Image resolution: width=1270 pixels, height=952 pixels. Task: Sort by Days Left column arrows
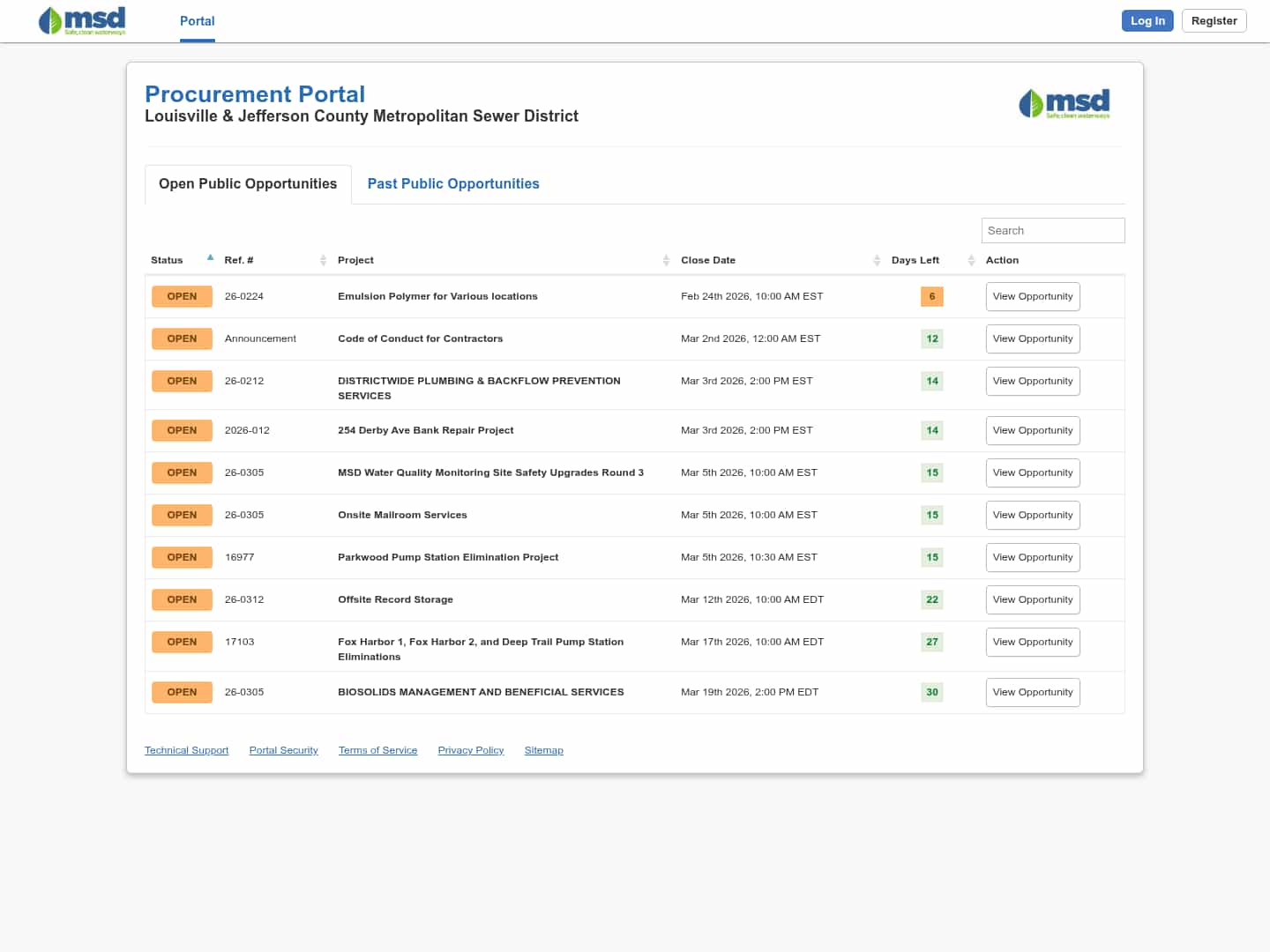[971, 260]
